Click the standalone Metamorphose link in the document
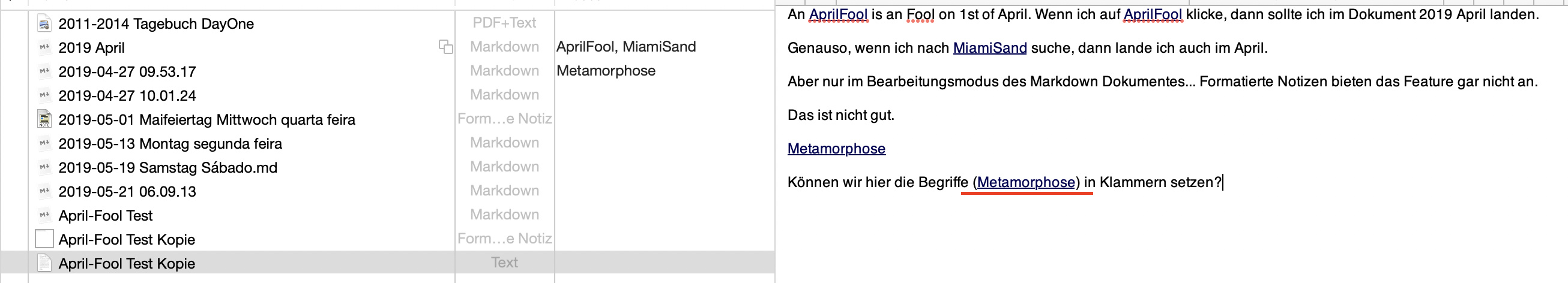This screenshot has width=1568, height=283. pyautogui.click(x=836, y=149)
